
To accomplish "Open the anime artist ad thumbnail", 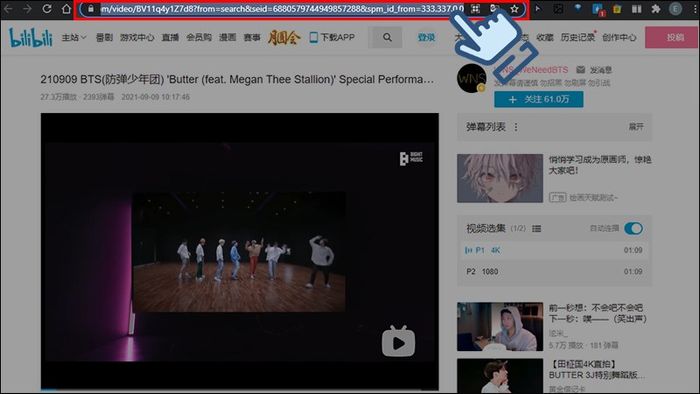I will pos(500,178).
